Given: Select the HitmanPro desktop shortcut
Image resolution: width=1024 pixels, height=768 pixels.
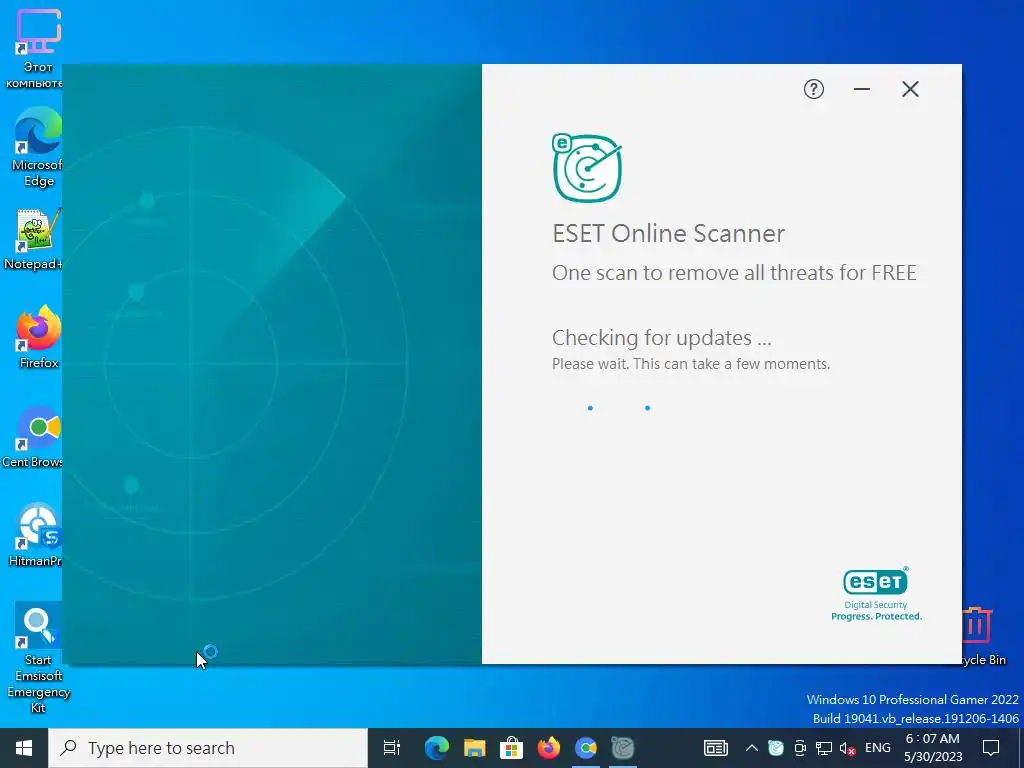Looking at the screenshot, I should pyautogui.click(x=35, y=536).
